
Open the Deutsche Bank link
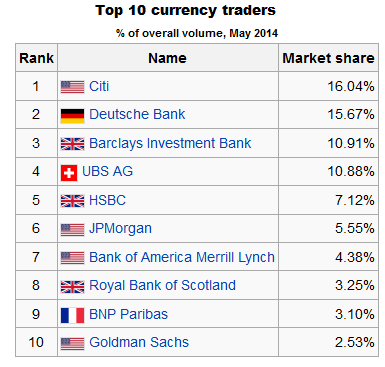[x=137, y=114]
